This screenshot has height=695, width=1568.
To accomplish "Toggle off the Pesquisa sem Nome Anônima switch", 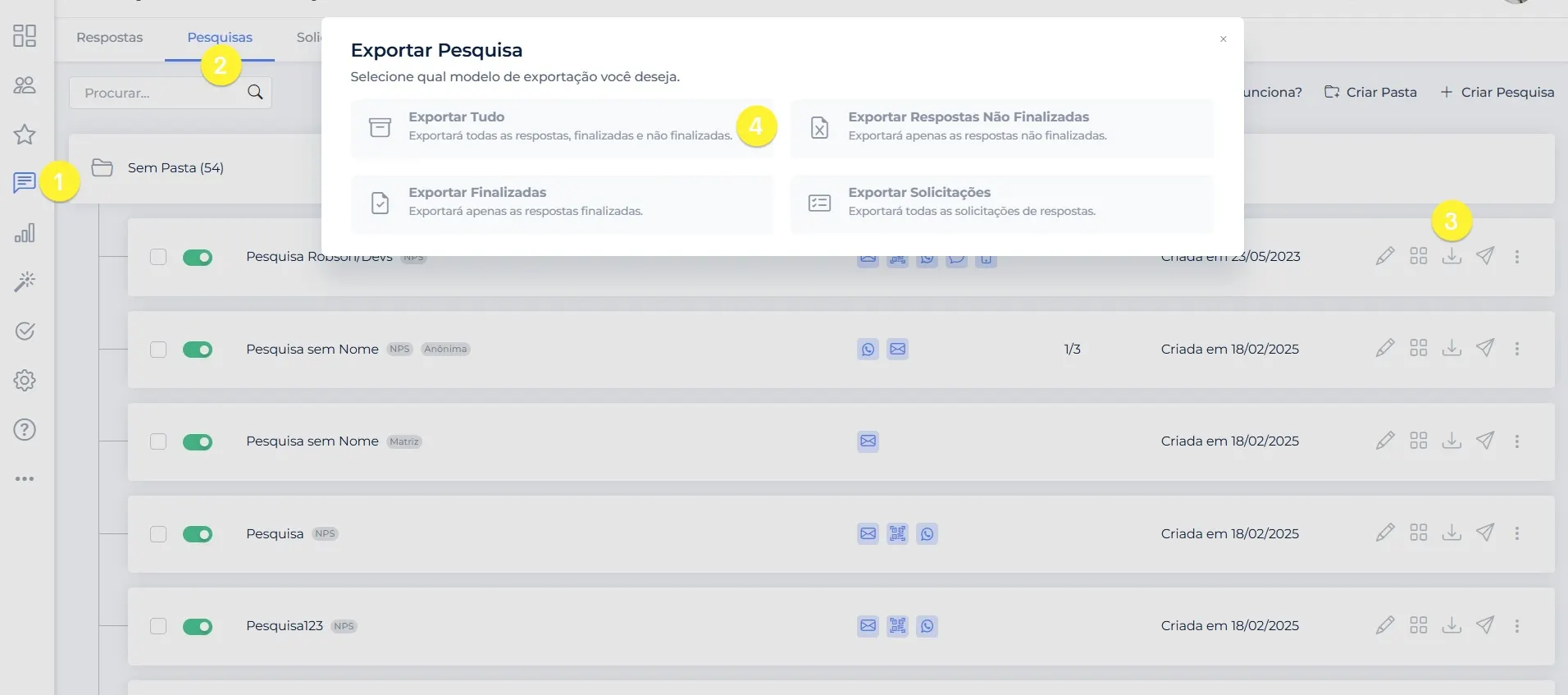I will pos(198,350).
